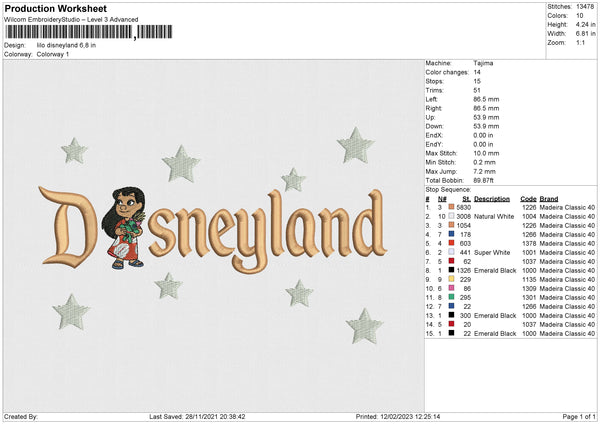Viewport: 600px width, 424px height.
Task: Click the barcode under the worksheet title
Action: 89,32
